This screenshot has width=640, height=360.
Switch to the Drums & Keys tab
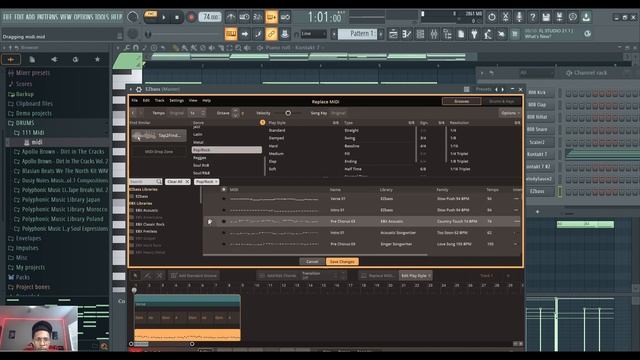coord(502,101)
